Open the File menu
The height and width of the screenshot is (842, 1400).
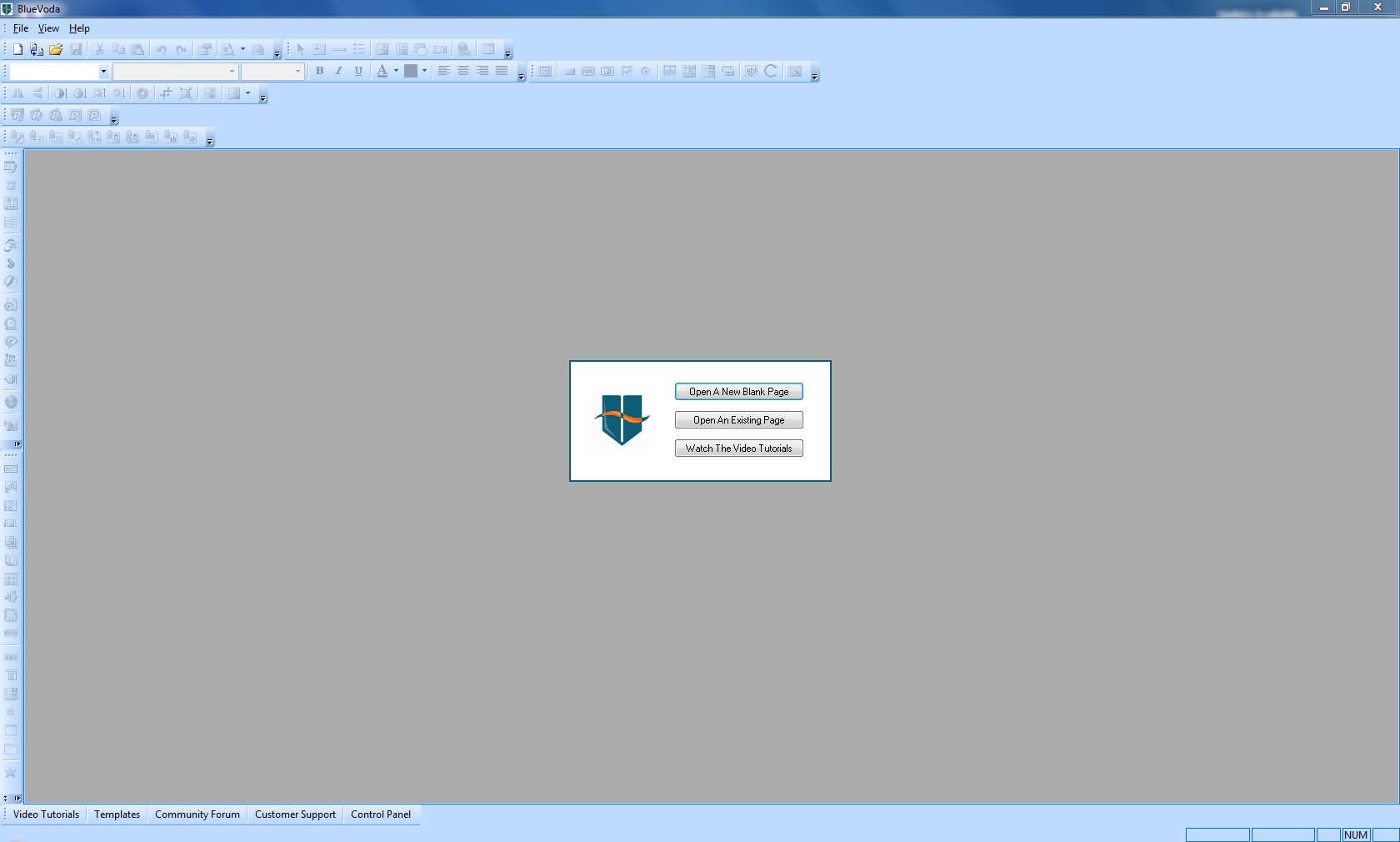click(x=21, y=28)
